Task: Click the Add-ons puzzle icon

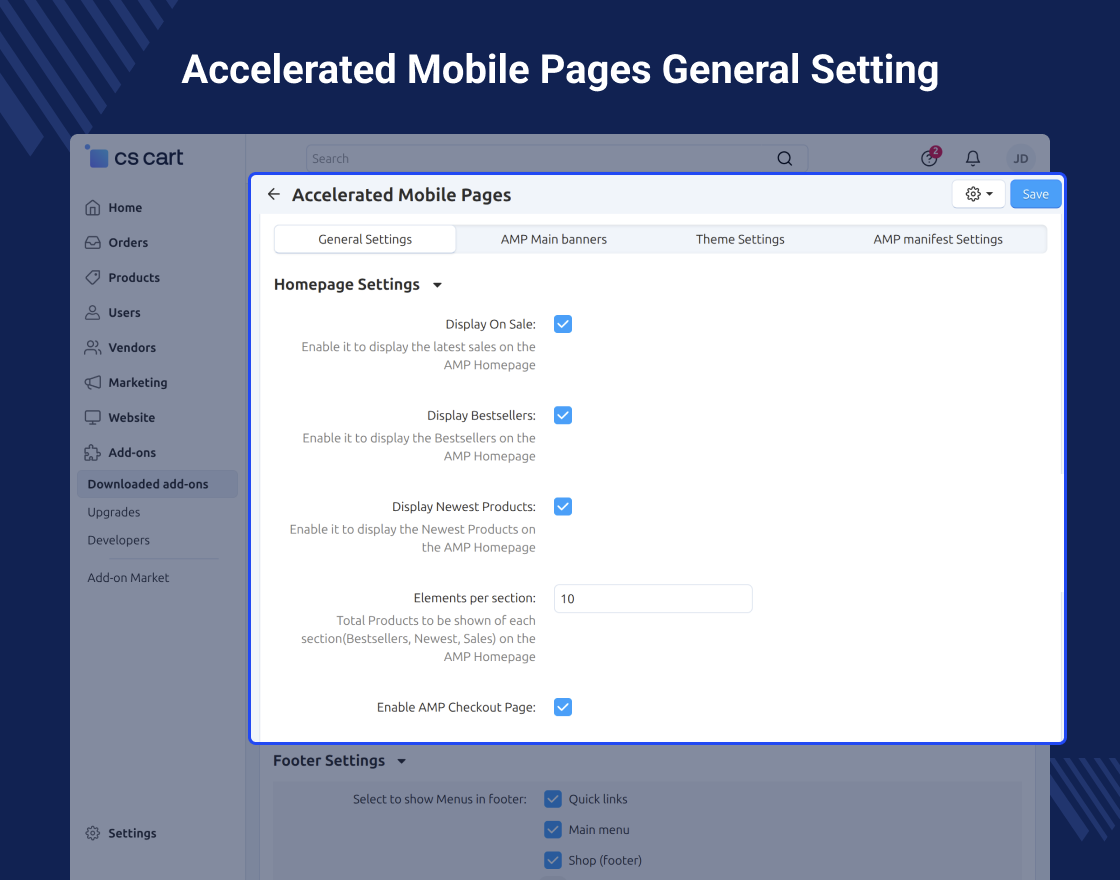Action: point(93,453)
